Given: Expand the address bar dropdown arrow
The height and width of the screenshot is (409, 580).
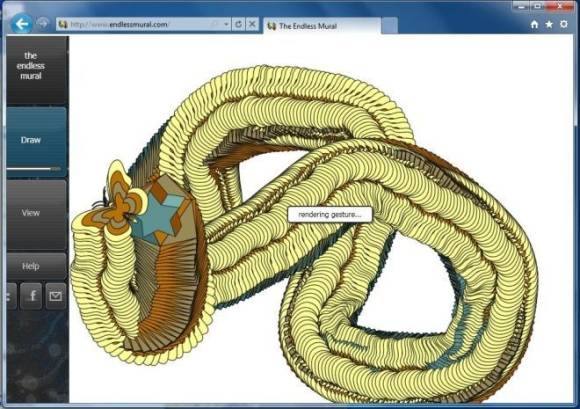Looking at the screenshot, I should coord(226,24).
